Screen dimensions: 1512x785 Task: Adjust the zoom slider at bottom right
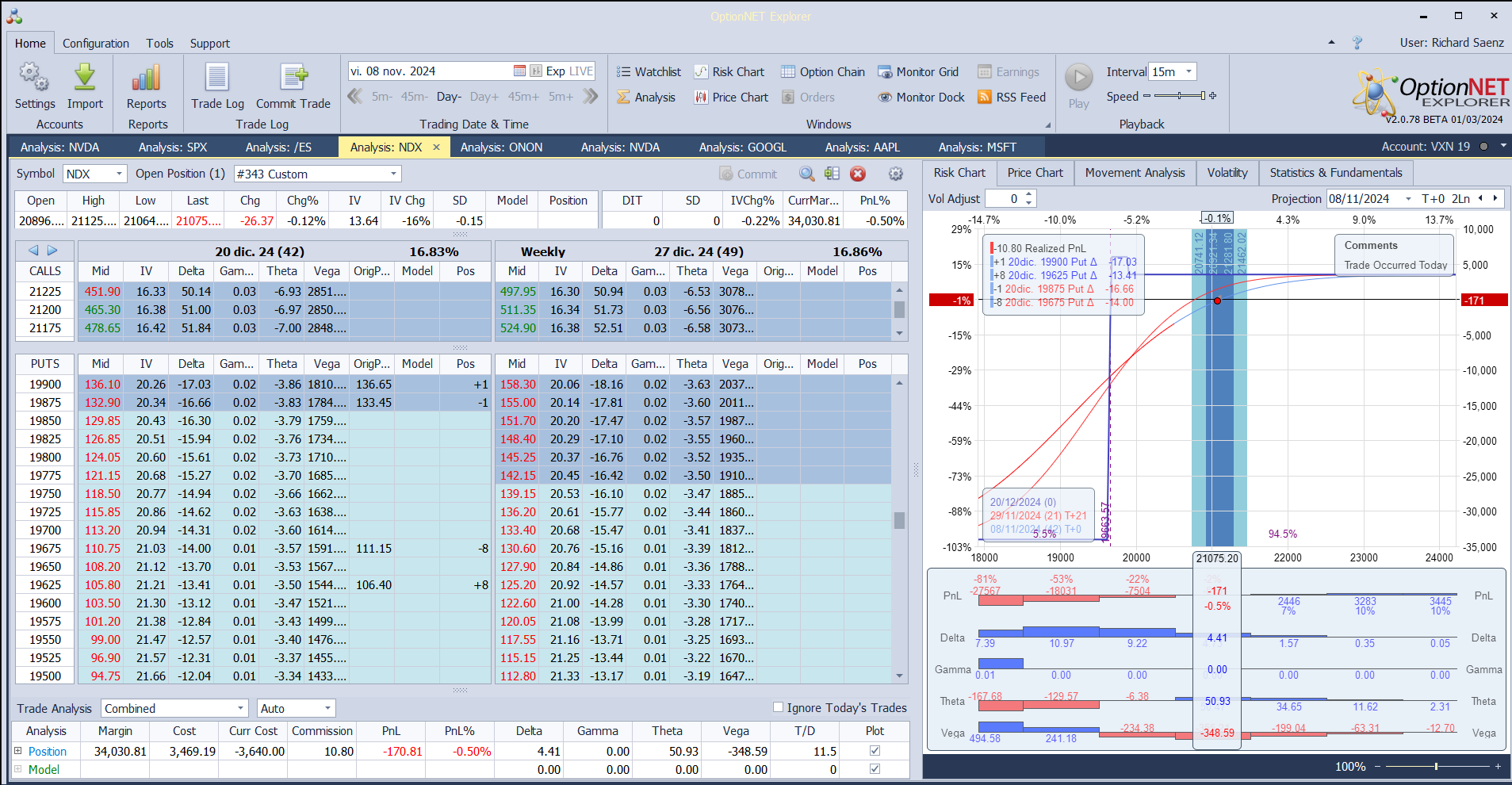1436,766
